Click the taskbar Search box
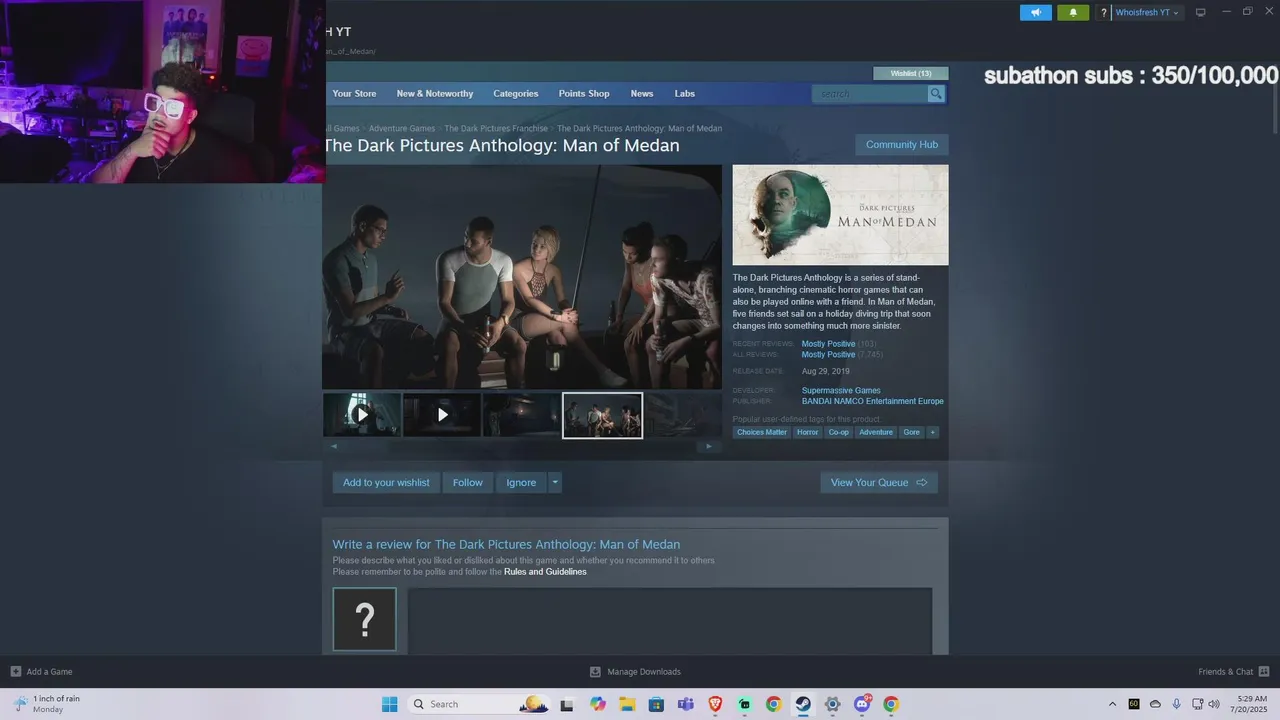The width and height of the screenshot is (1280, 720). (480, 704)
